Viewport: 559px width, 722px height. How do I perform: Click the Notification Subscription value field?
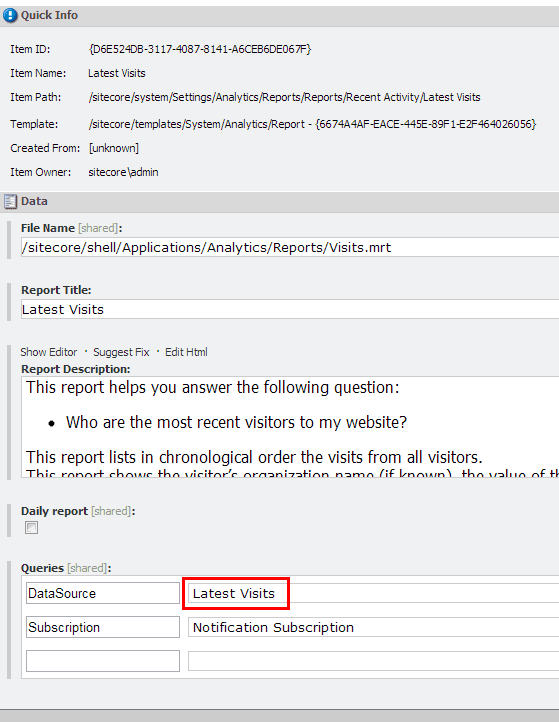pyautogui.click(x=373, y=627)
